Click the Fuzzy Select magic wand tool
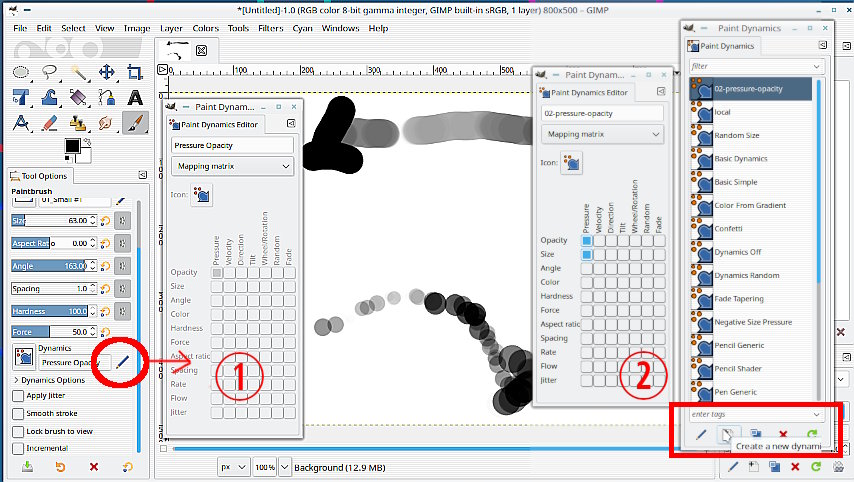The image size is (854, 482). pos(78,72)
